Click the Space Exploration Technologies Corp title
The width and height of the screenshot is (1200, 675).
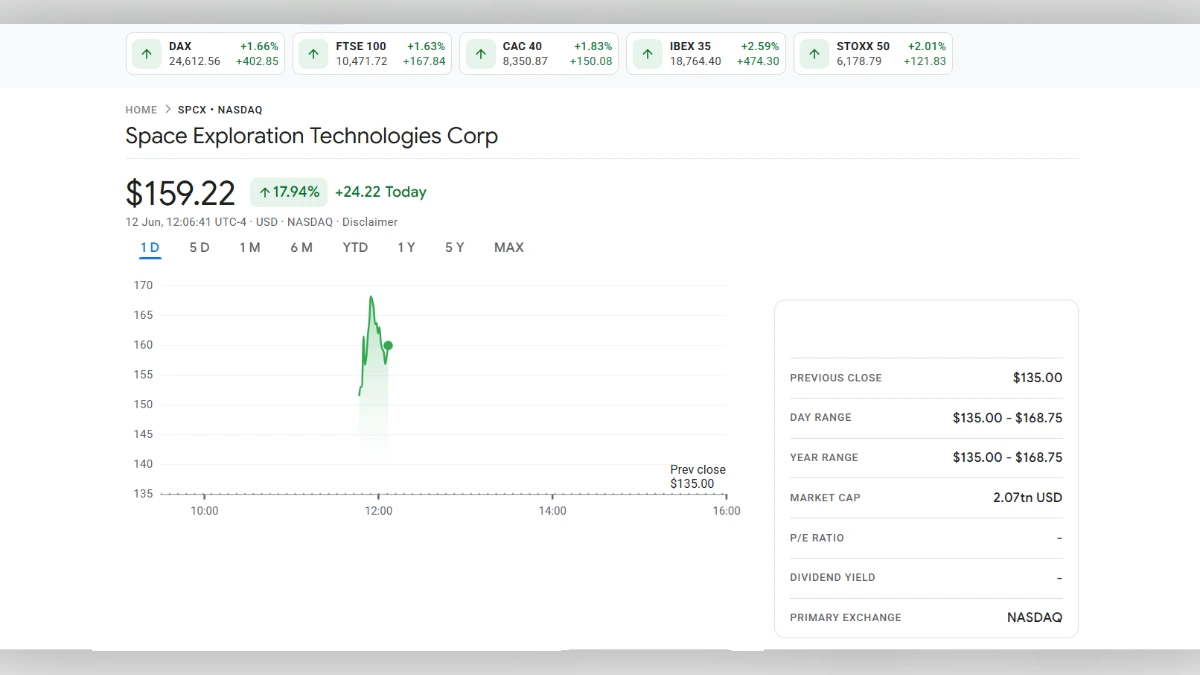point(312,136)
